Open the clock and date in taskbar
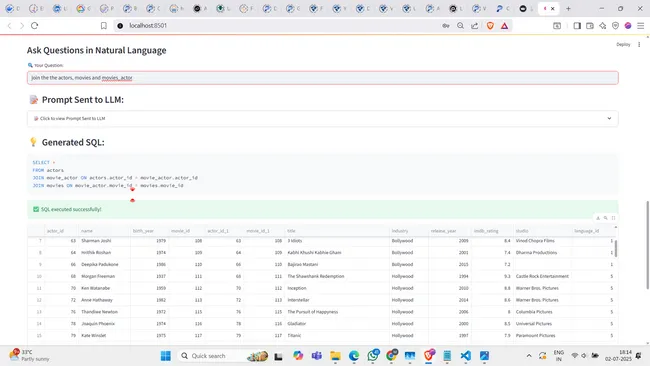The width and height of the screenshot is (650, 366). coord(618,356)
